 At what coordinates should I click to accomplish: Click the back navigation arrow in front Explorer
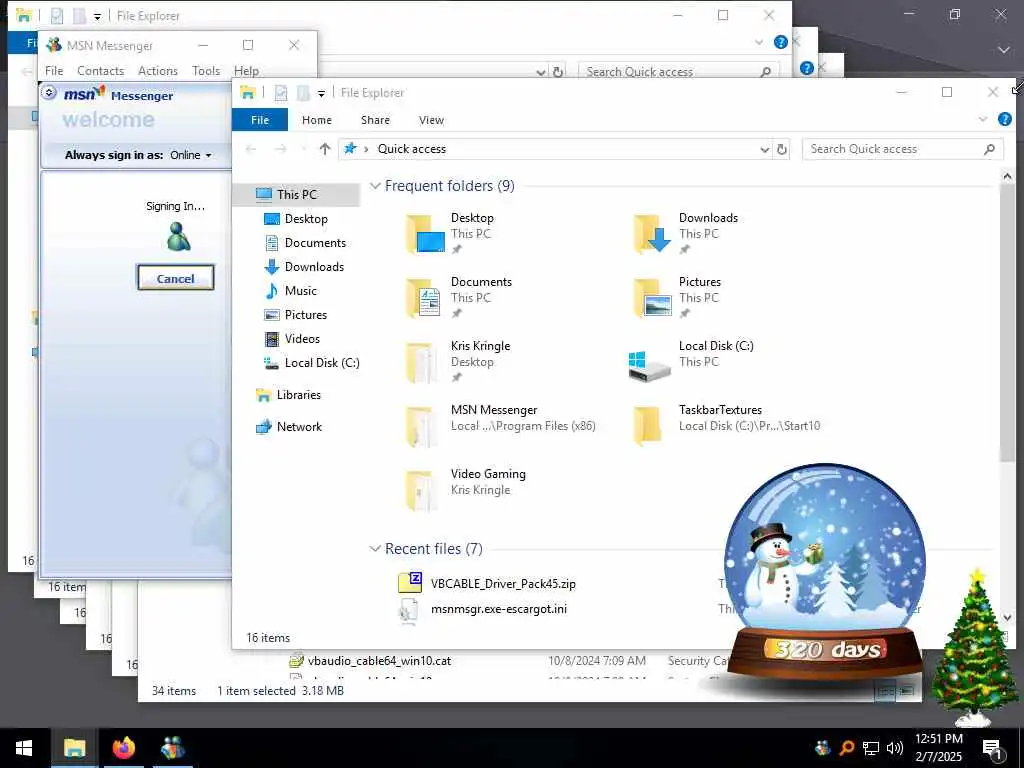pos(251,149)
